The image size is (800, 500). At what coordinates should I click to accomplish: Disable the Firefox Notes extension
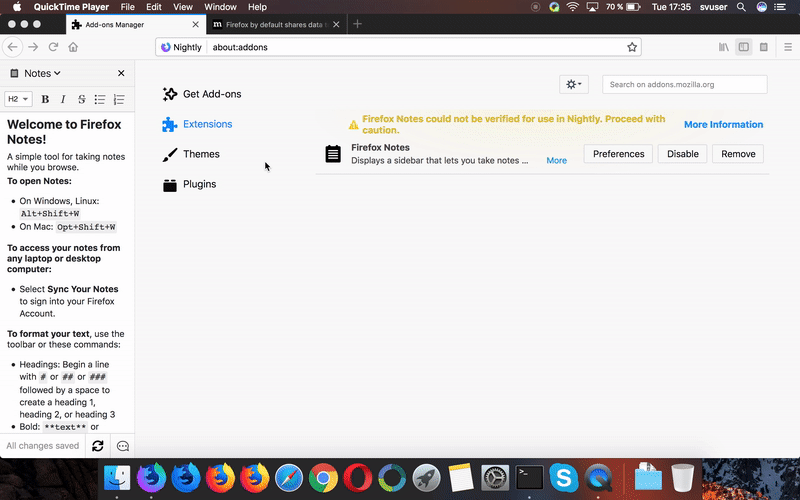[x=683, y=154]
